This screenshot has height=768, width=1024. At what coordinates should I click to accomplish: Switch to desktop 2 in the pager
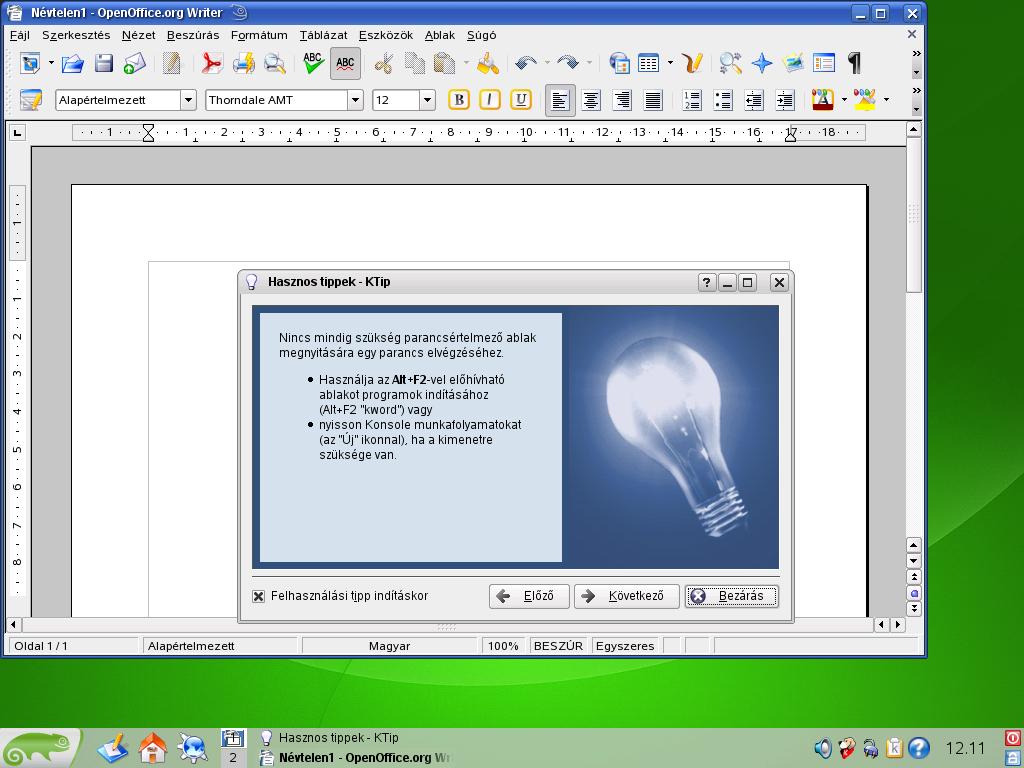[x=233, y=756]
